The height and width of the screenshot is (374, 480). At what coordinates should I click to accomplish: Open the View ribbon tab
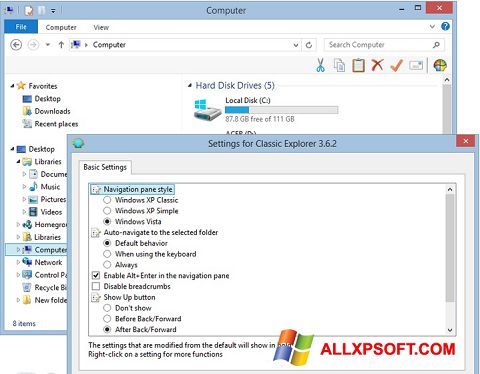click(101, 27)
